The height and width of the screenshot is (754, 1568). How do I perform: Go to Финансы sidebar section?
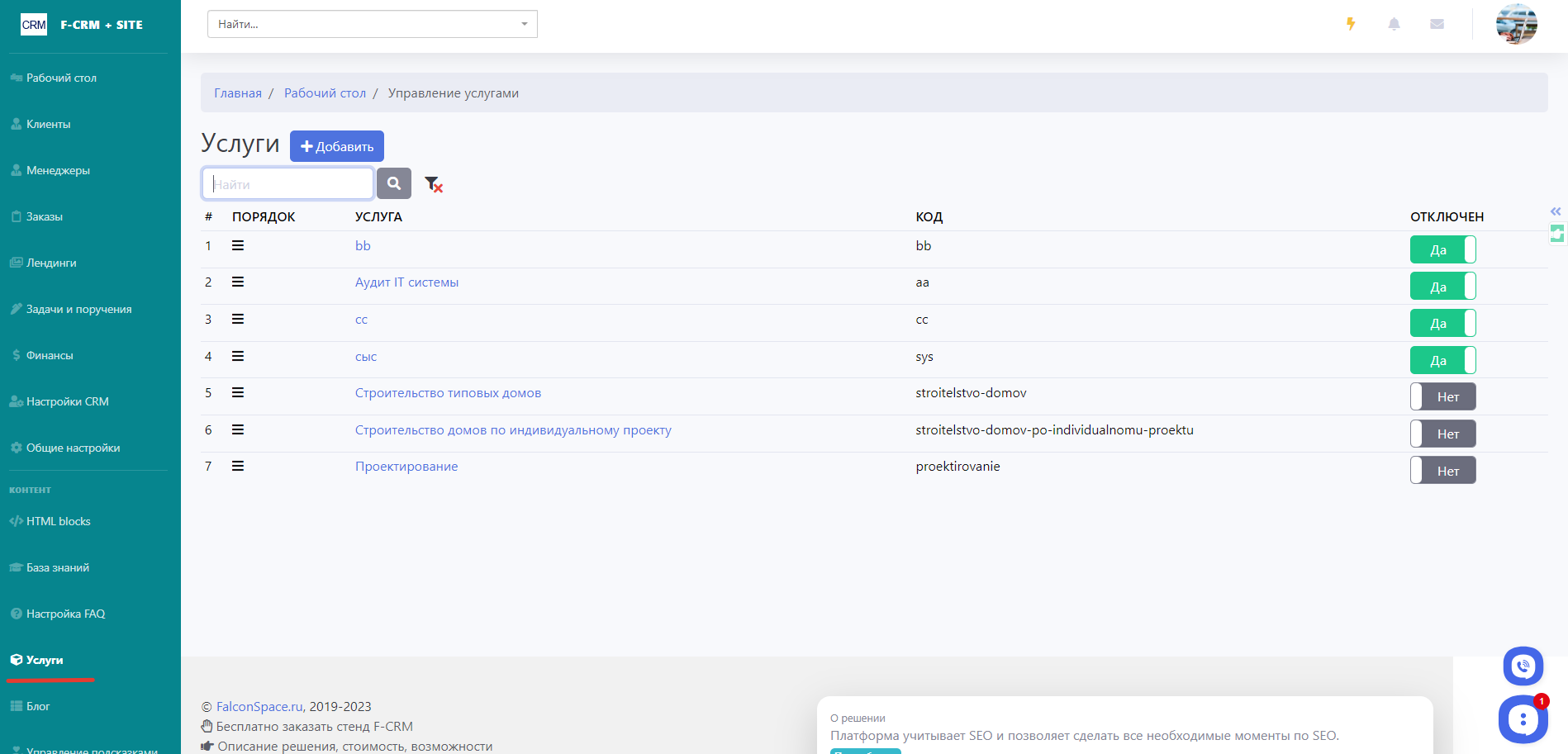(50, 355)
